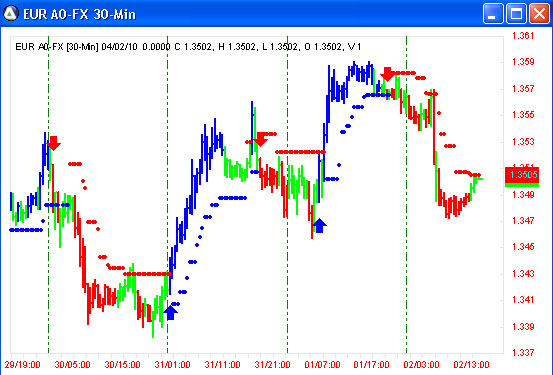Click the 31/11:00 time axis label
The image size is (553, 375).
coord(223,364)
